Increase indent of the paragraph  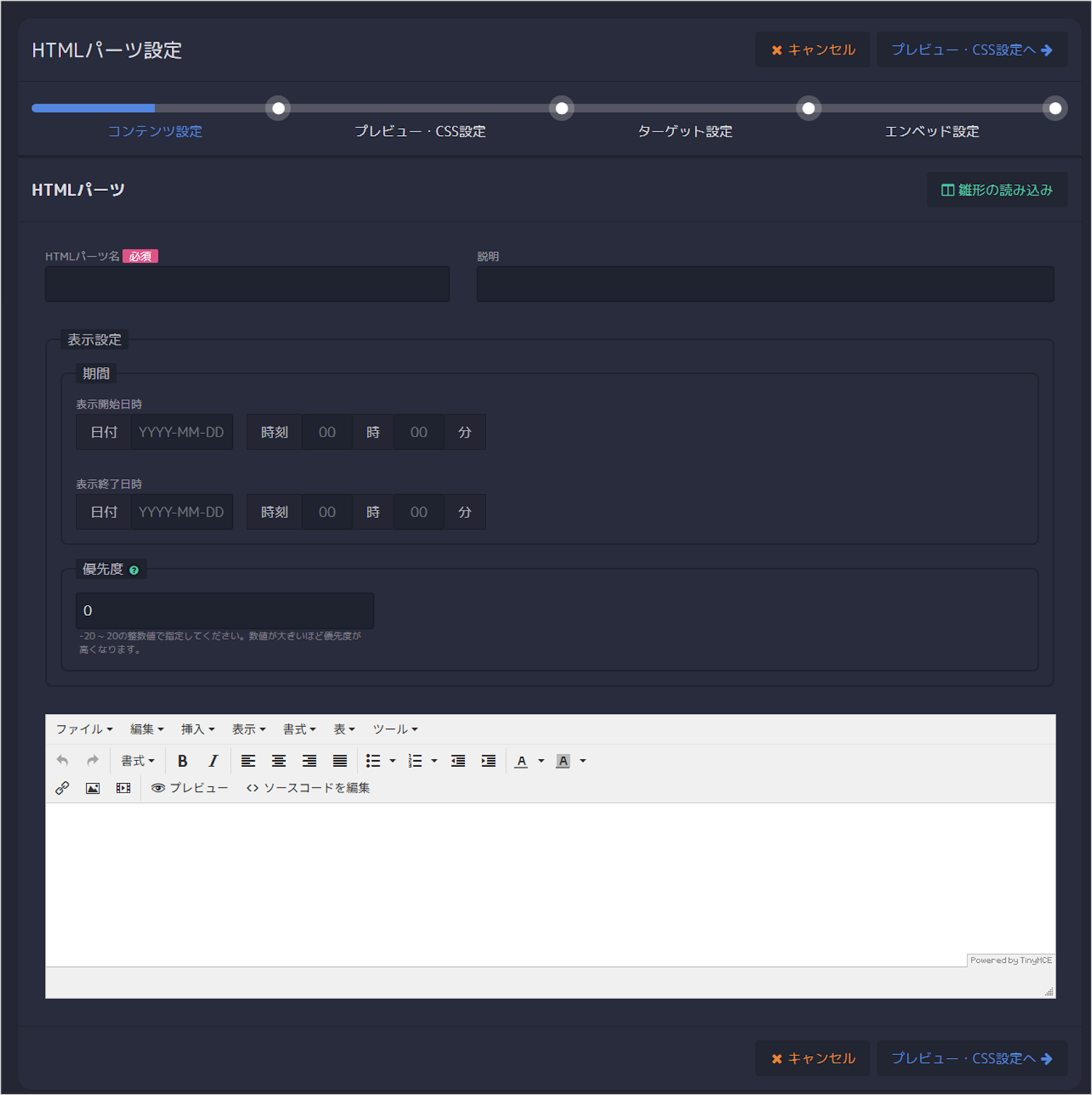click(x=488, y=761)
